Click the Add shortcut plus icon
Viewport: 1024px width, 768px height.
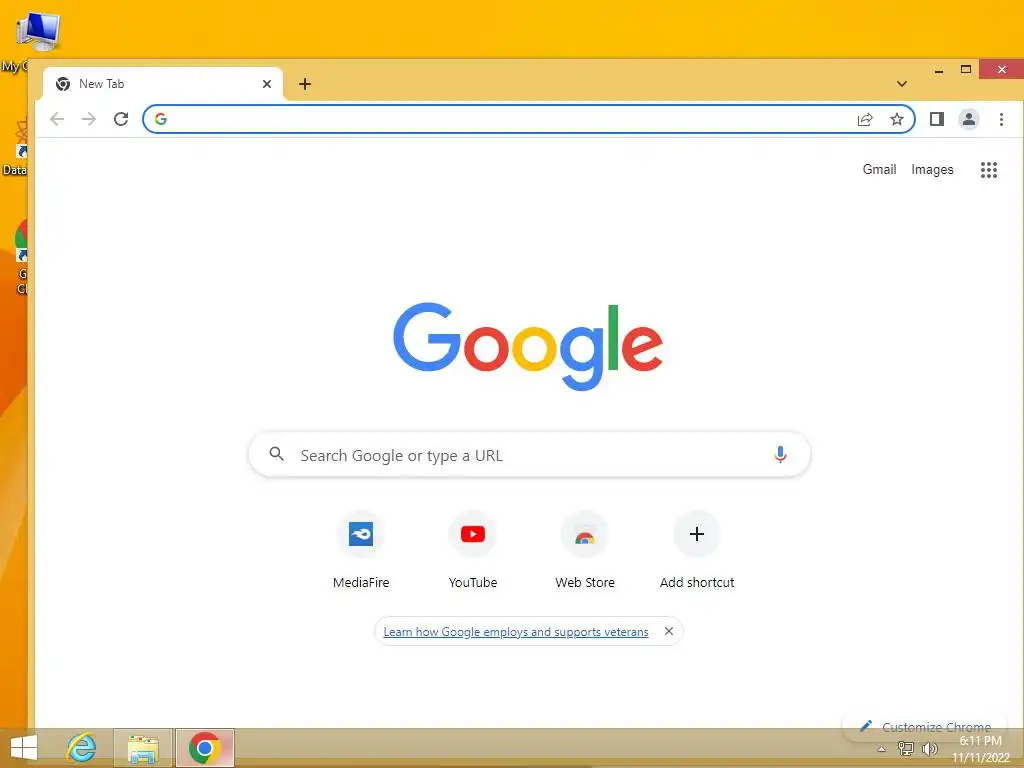tap(697, 534)
